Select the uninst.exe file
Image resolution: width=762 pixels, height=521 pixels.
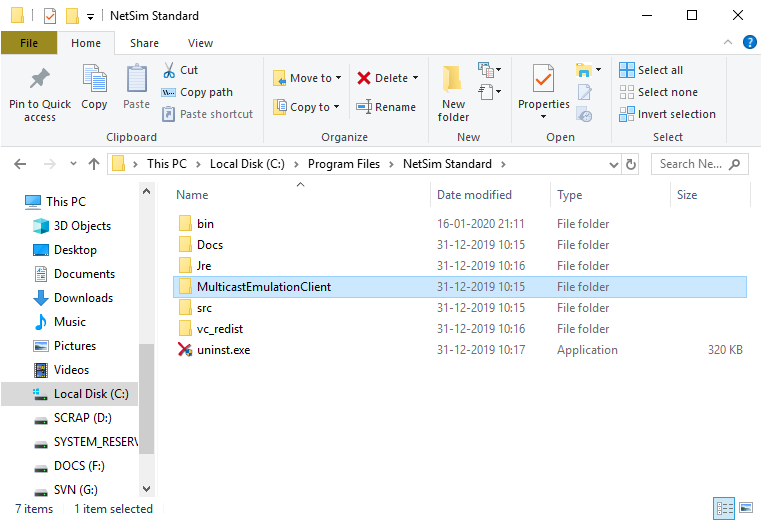(x=460, y=350)
